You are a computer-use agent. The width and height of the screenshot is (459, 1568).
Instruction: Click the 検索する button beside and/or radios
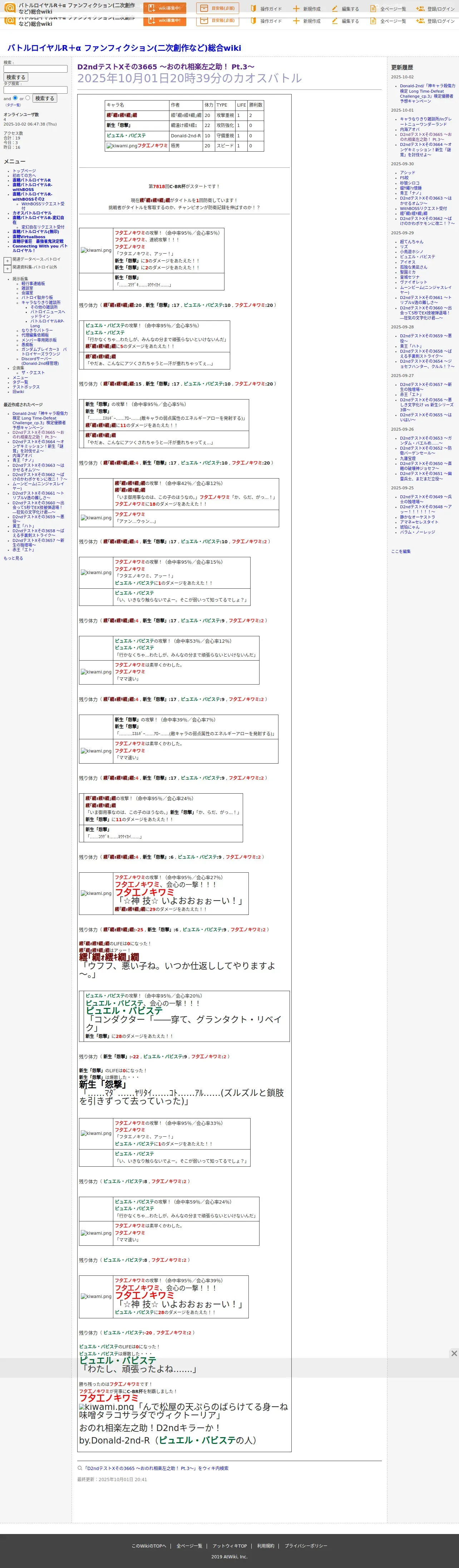[x=44, y=98]
